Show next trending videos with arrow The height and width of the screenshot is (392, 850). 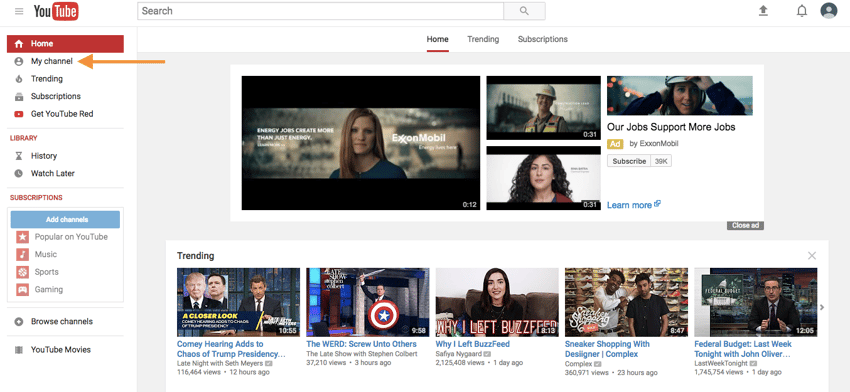(822, 307)
